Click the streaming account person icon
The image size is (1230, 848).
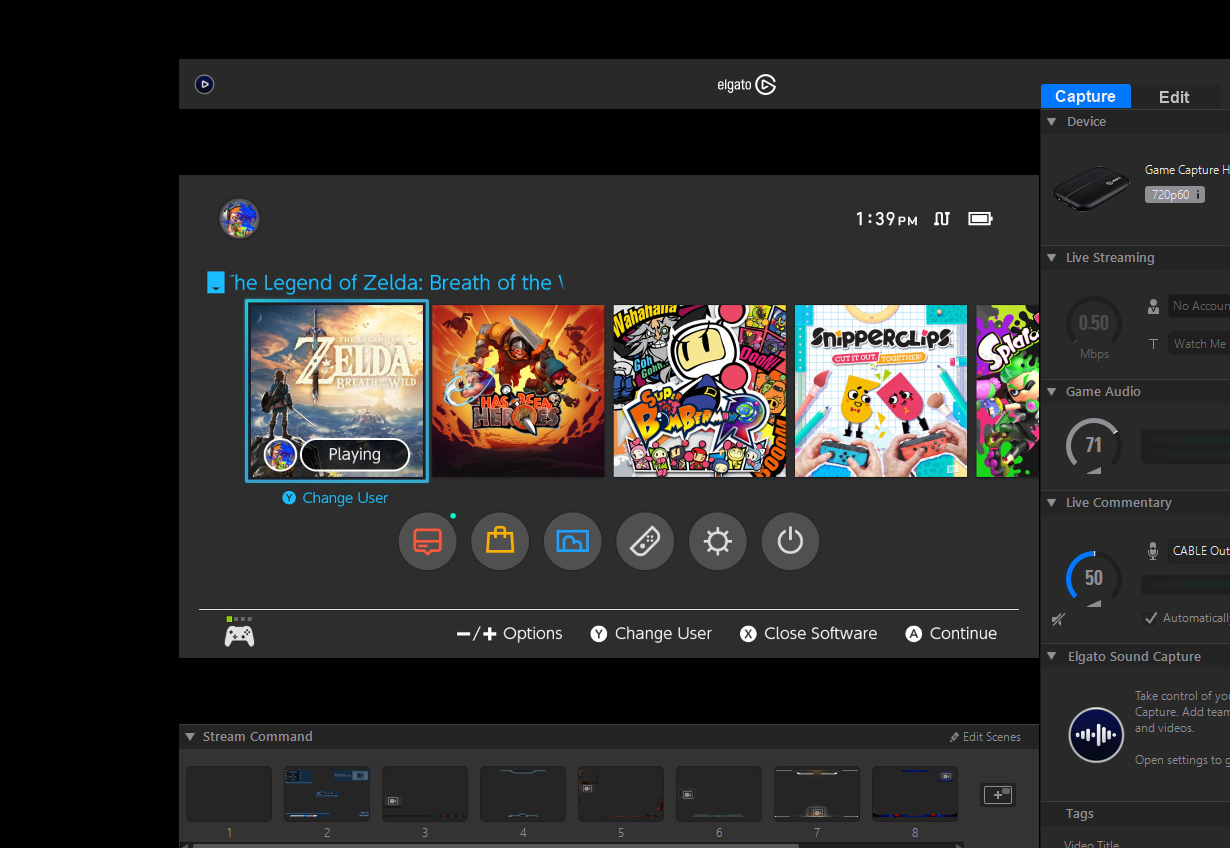pos(1153,306)
